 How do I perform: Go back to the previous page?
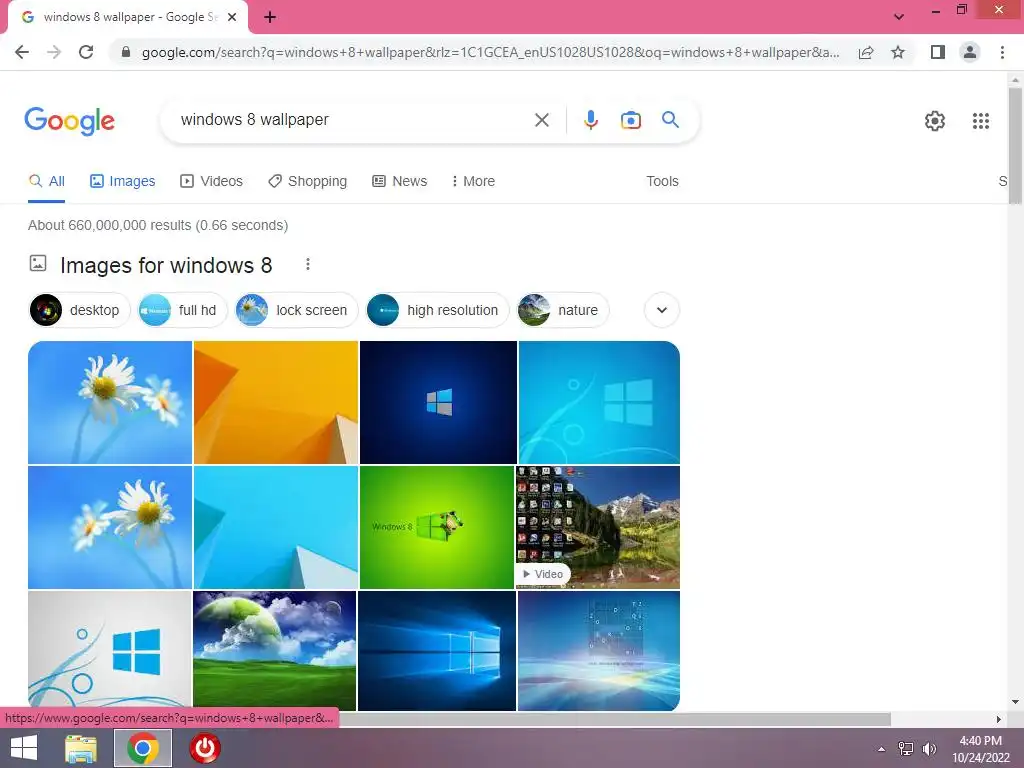click(x=22, y=52)
